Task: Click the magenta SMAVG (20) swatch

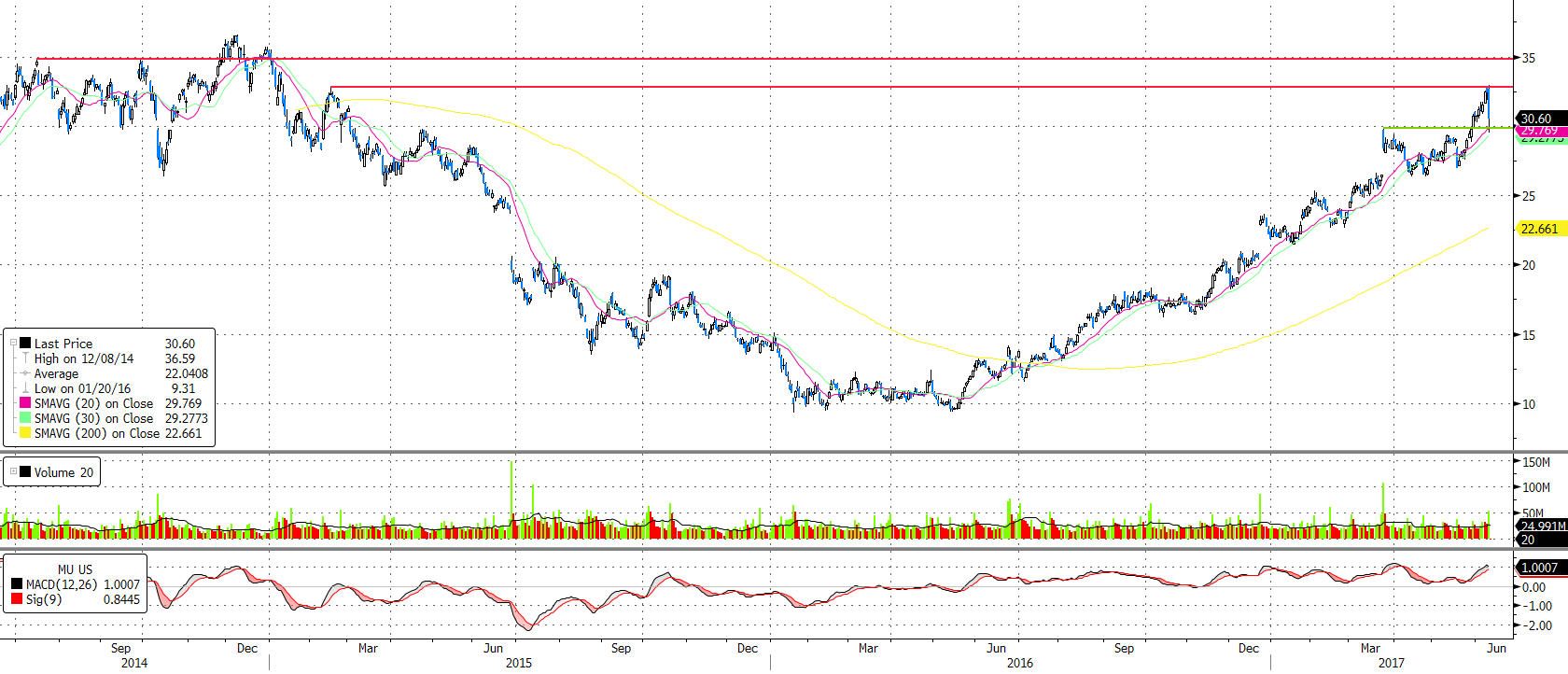Action: click(x=25, y=402)
